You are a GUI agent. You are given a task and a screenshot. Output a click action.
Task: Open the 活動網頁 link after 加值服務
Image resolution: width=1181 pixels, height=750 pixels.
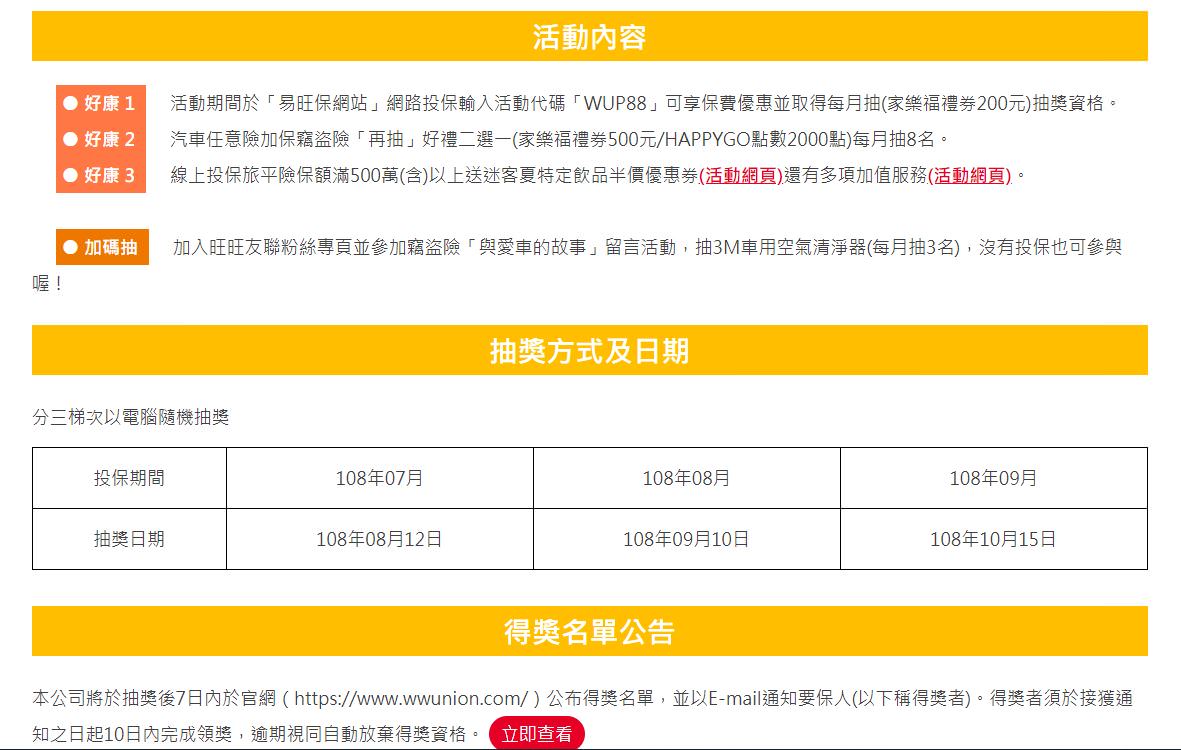[x=969, y=175]
